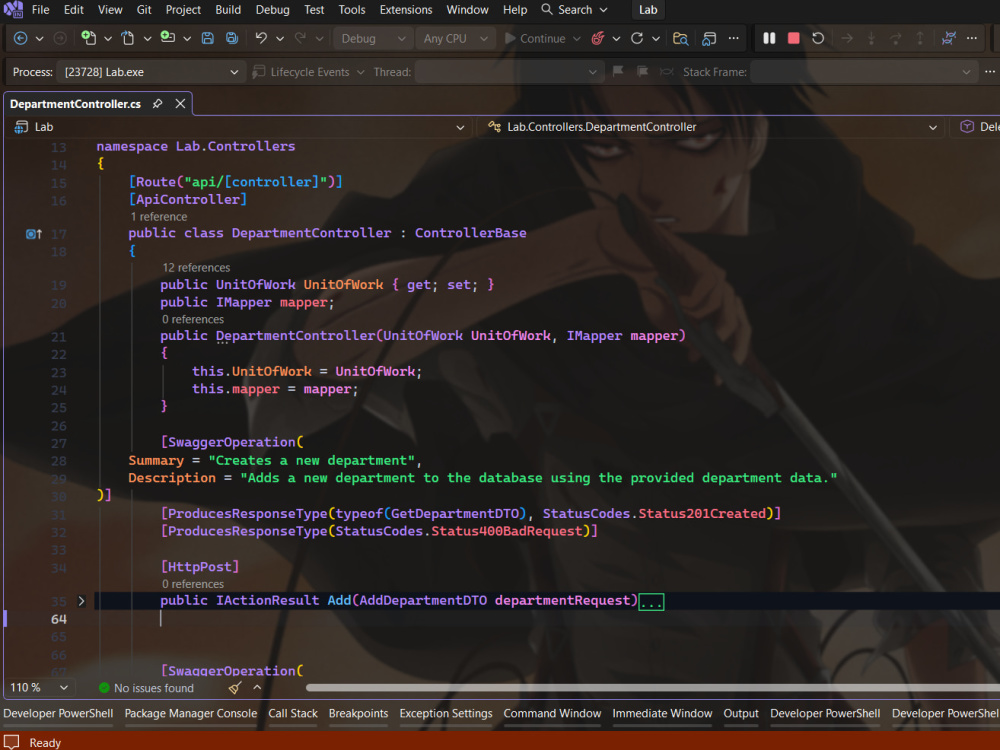Switch to the Breakpoints tab

358,714
